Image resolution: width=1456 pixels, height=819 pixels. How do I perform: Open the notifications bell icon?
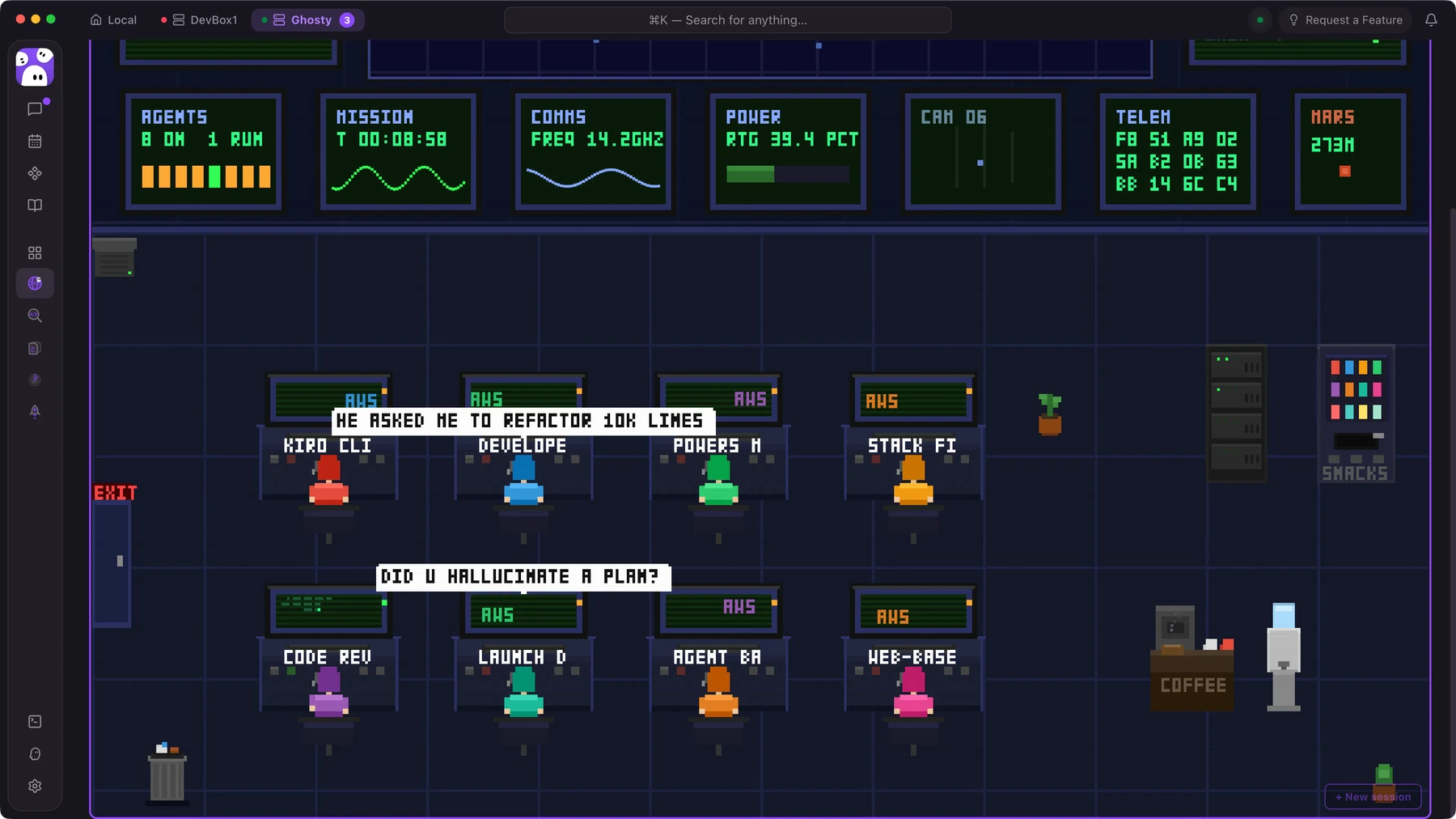point(1431,20)
